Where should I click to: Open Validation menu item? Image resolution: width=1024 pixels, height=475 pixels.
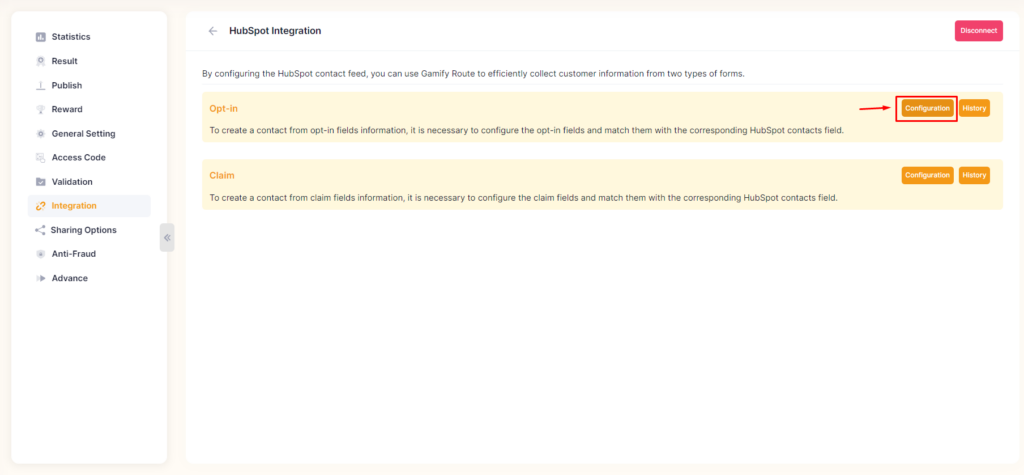click(89, 182)
